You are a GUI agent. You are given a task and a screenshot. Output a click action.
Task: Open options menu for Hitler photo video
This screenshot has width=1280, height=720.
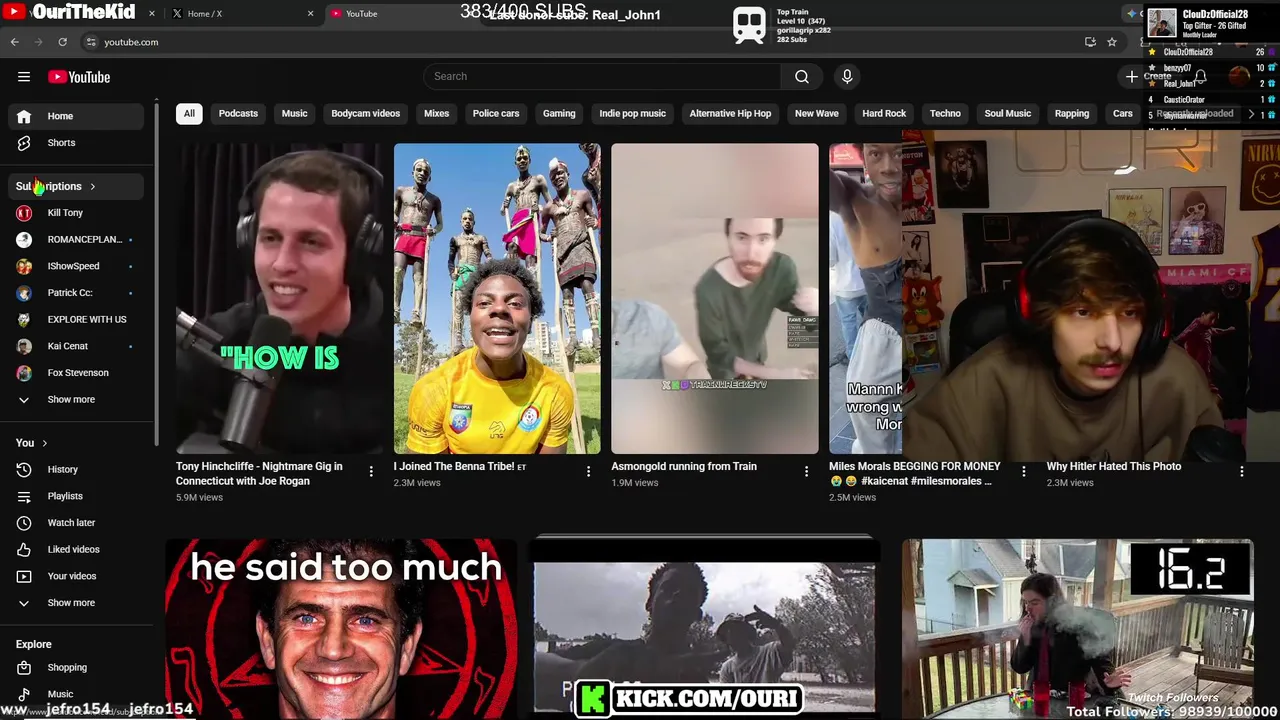(x=1241, y=471)
